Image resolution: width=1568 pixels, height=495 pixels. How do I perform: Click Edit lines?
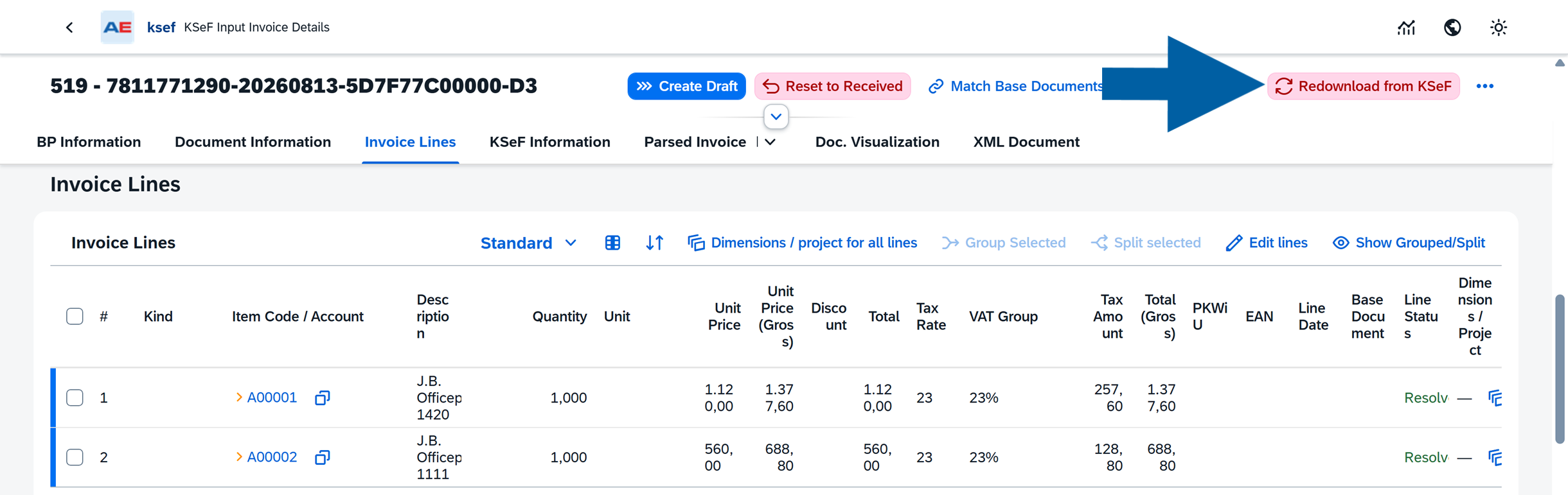pos(1266,243)
